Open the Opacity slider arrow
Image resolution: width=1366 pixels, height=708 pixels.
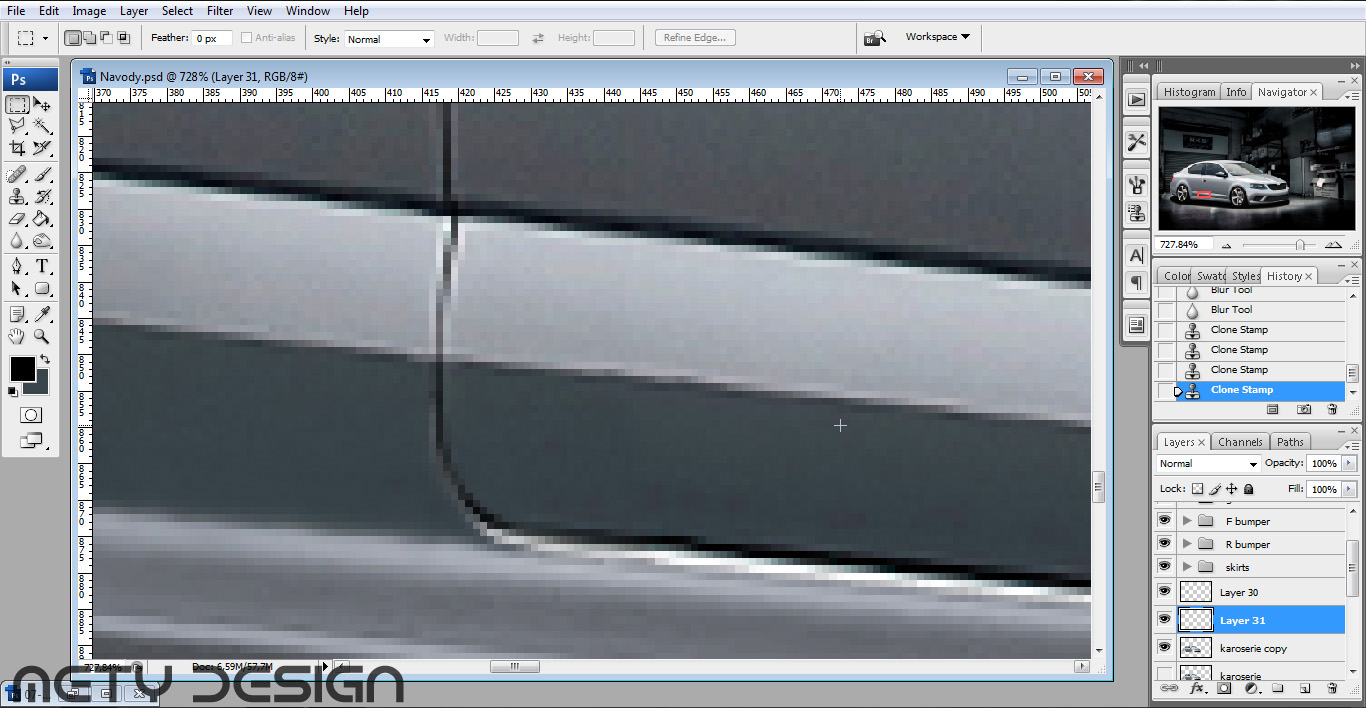[1350, 464]
